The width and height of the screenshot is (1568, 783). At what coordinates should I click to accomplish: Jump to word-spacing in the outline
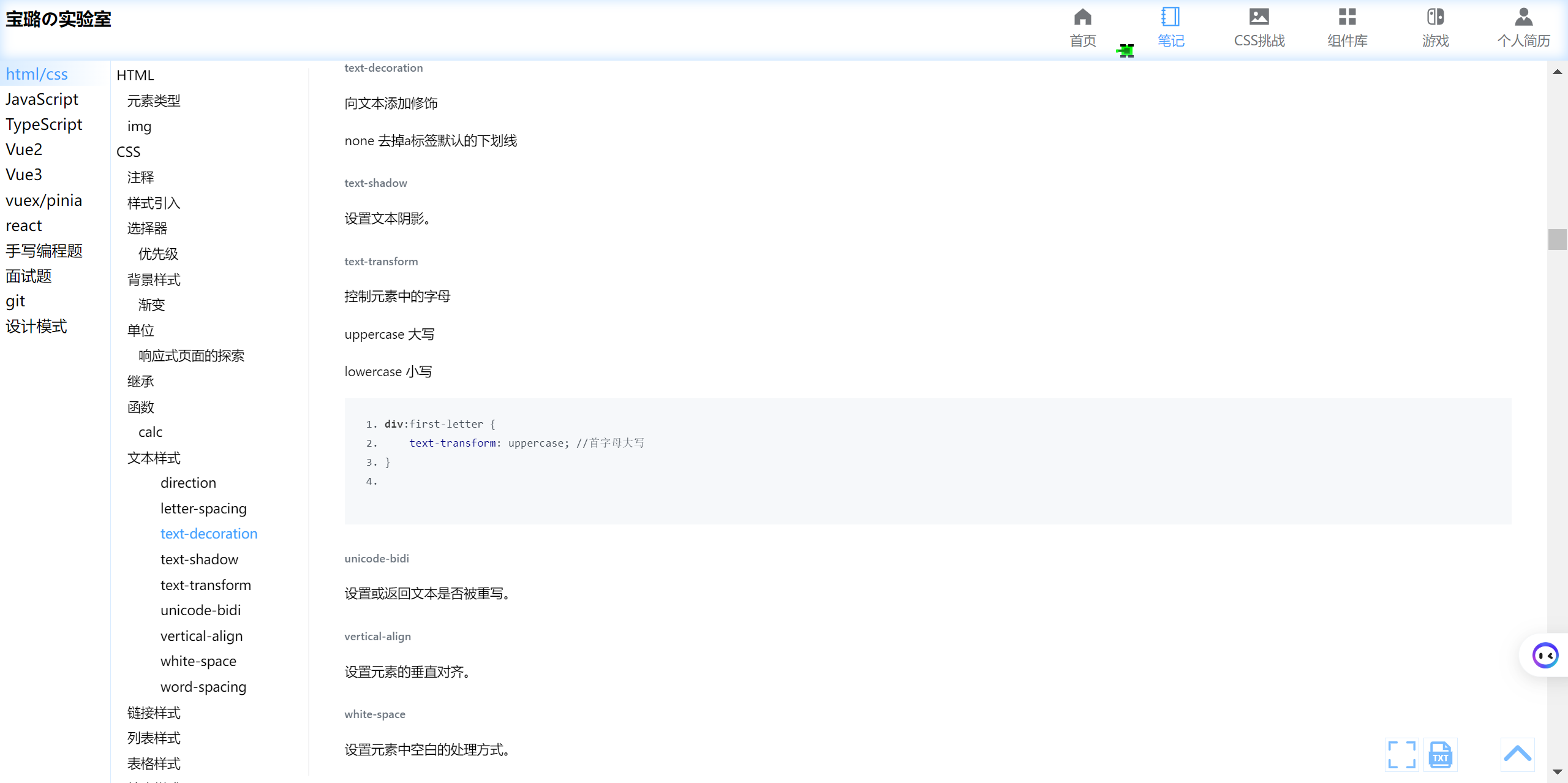click(203, 687)
